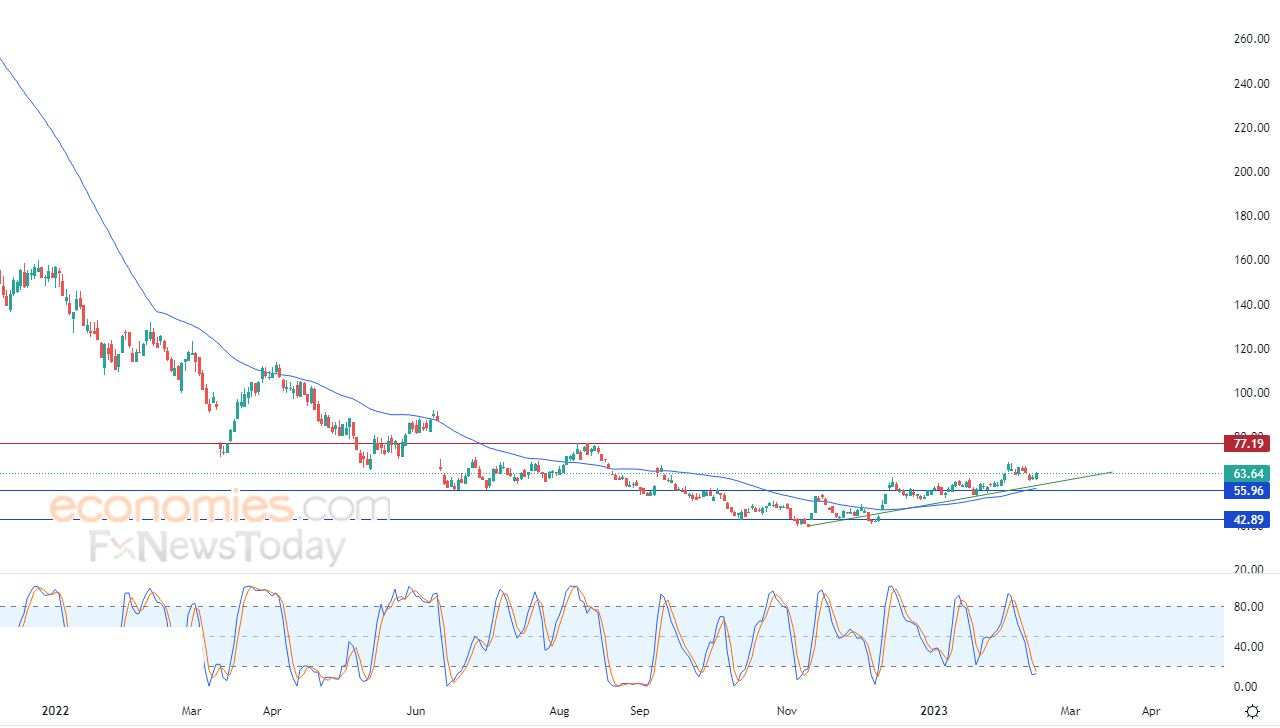This screenshot has width=1280, height=728.
Task: Click the 2022 time axis label
Action: point(55,711)
